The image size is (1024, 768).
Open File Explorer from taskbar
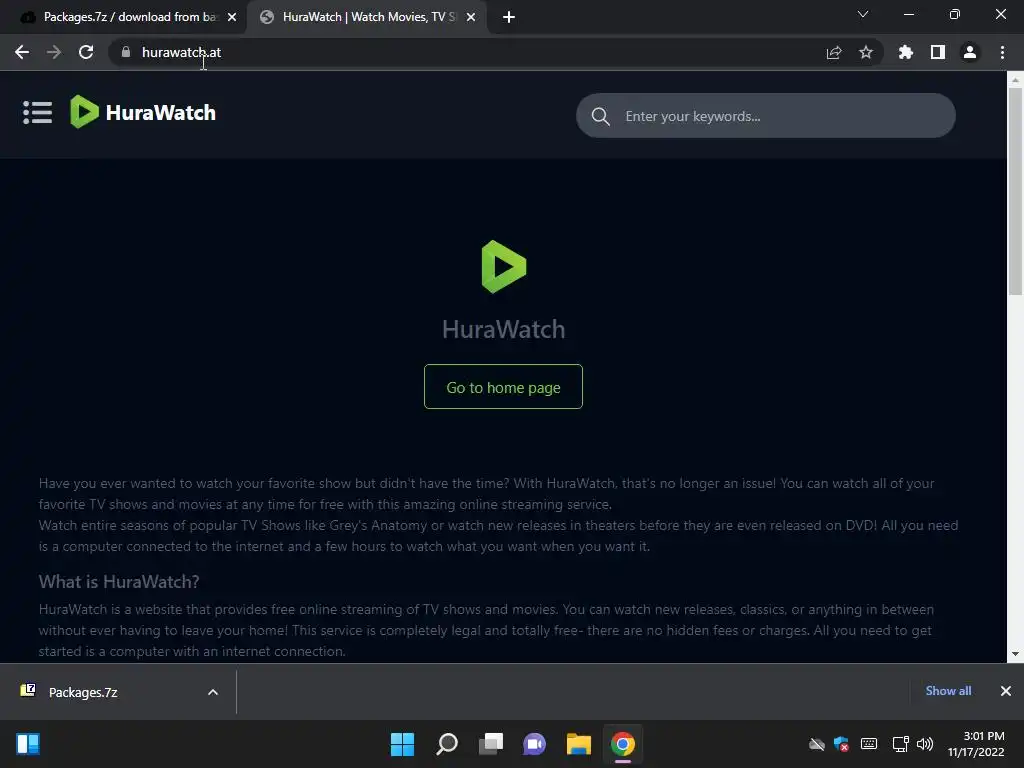(579, 744)
